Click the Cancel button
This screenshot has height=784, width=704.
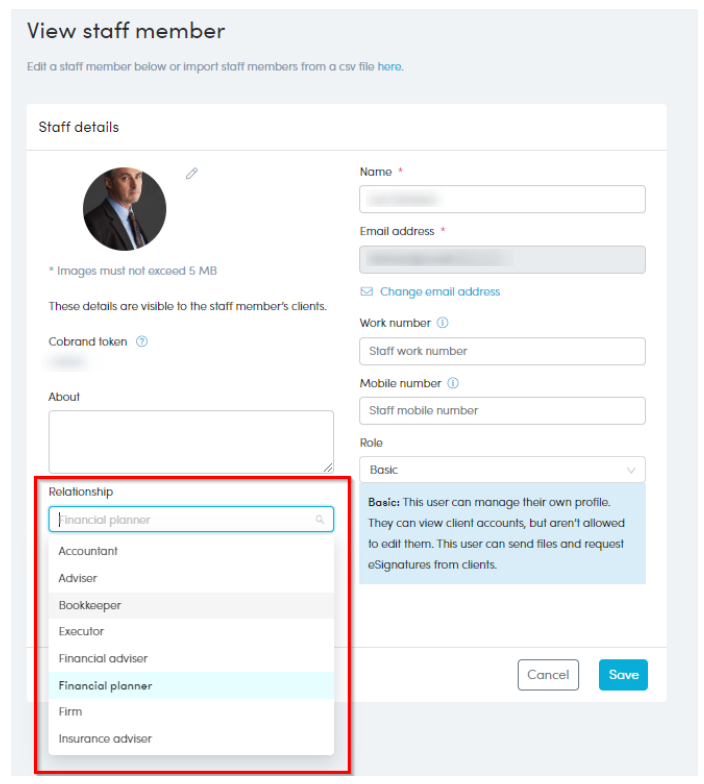pyautogui.click(x=548, y=674)
